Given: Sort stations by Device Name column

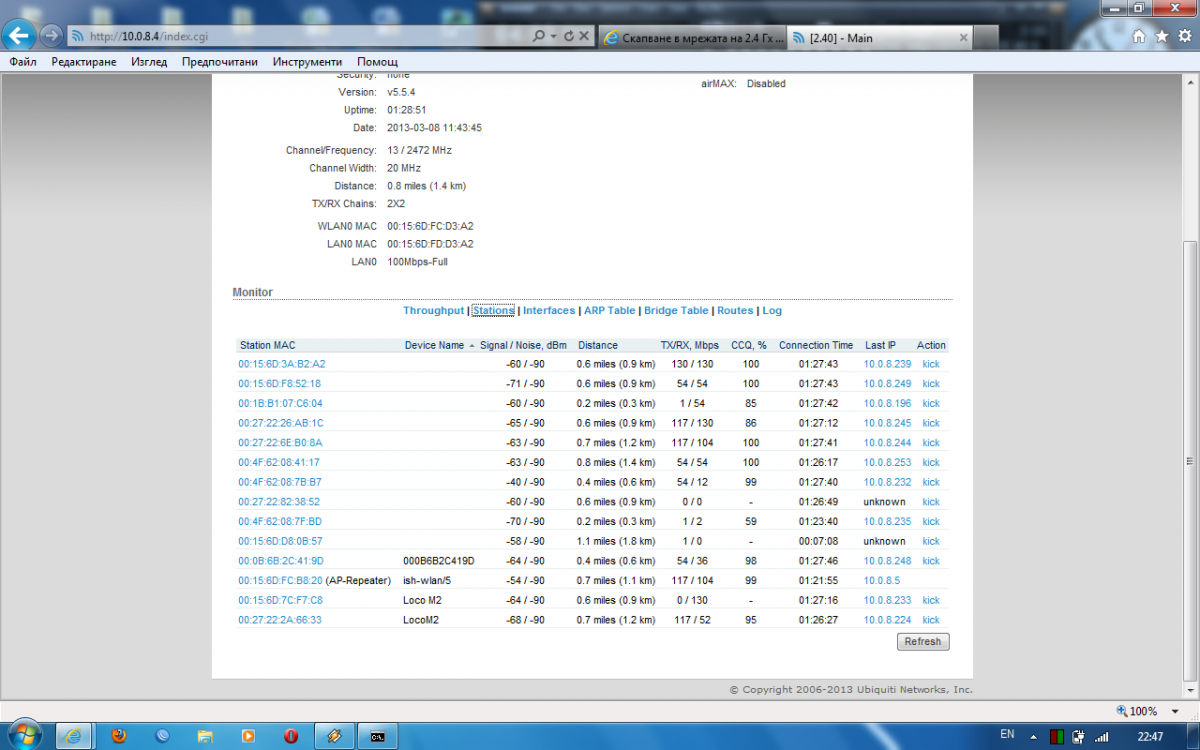Looking at the screenshot, I should (x=434, y=345).
